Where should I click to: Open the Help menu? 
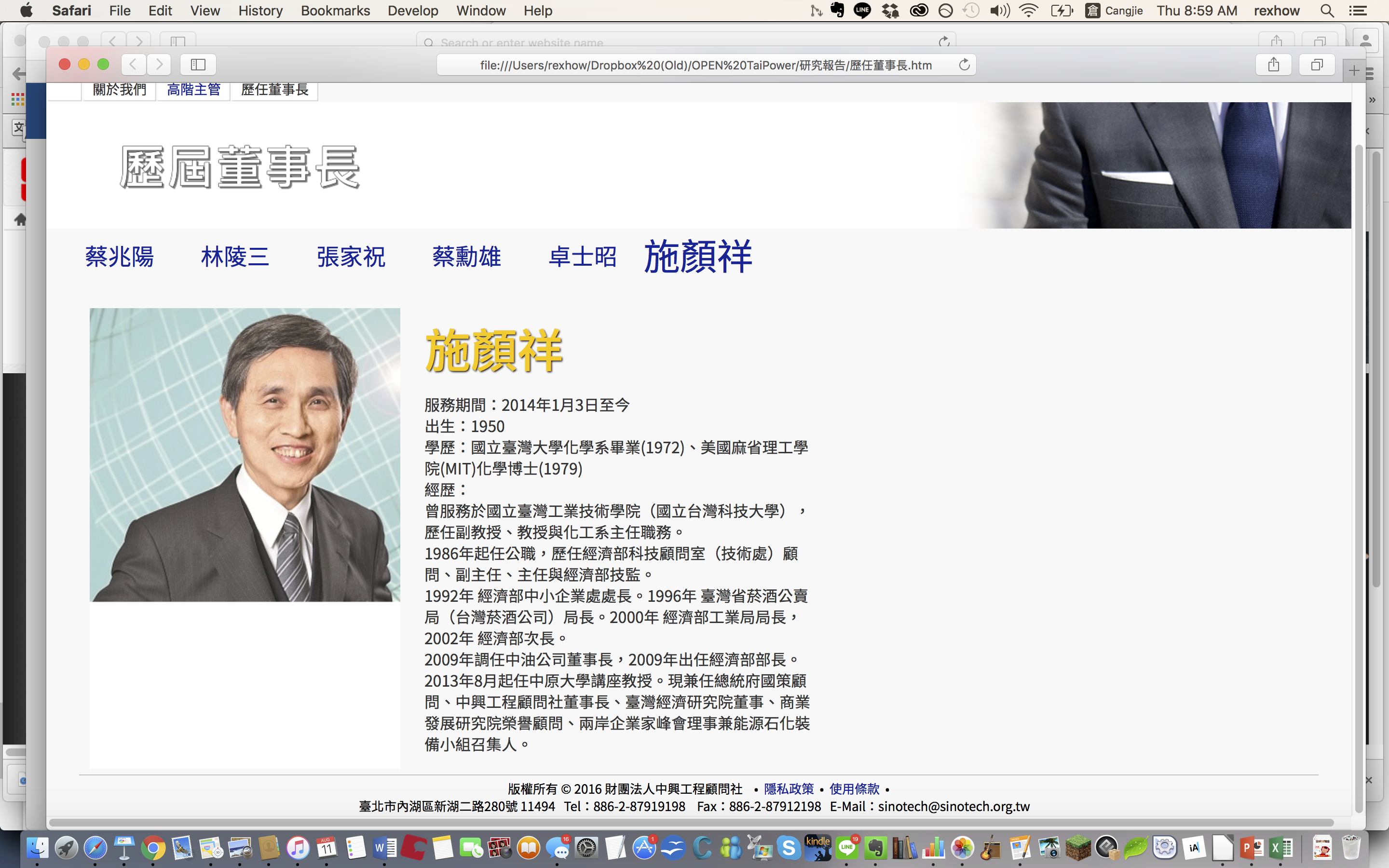[x=538, y=10]
